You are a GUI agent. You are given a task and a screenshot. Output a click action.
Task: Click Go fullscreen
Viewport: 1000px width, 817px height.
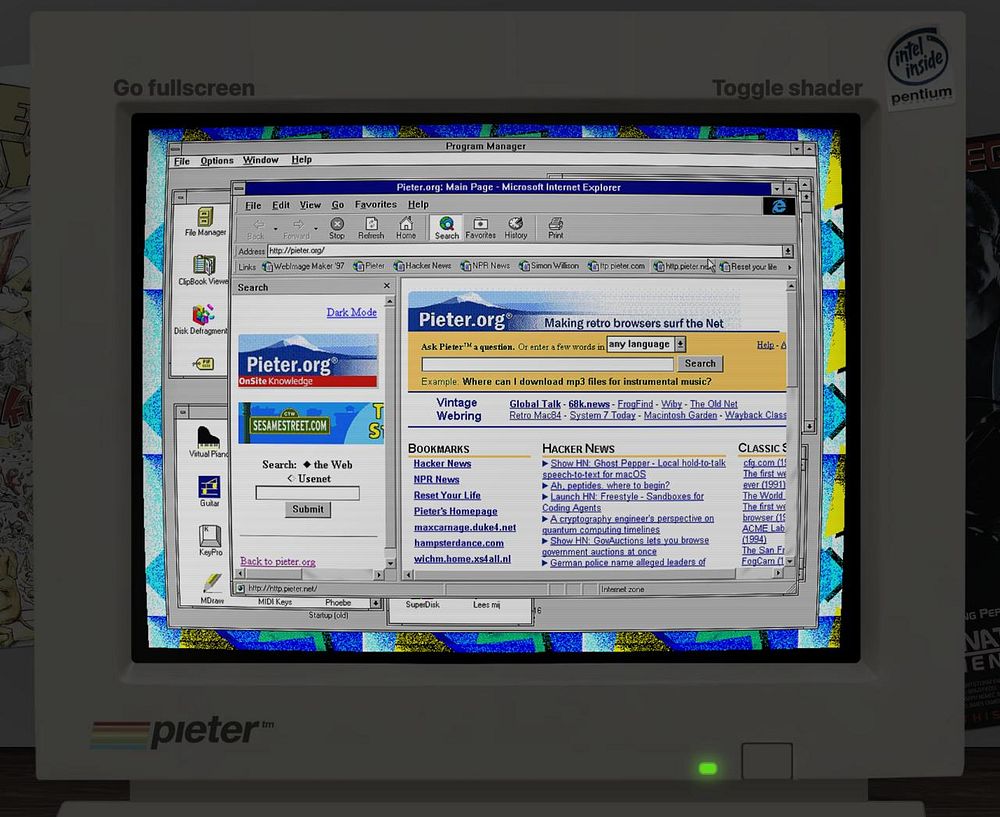(184, 88)
